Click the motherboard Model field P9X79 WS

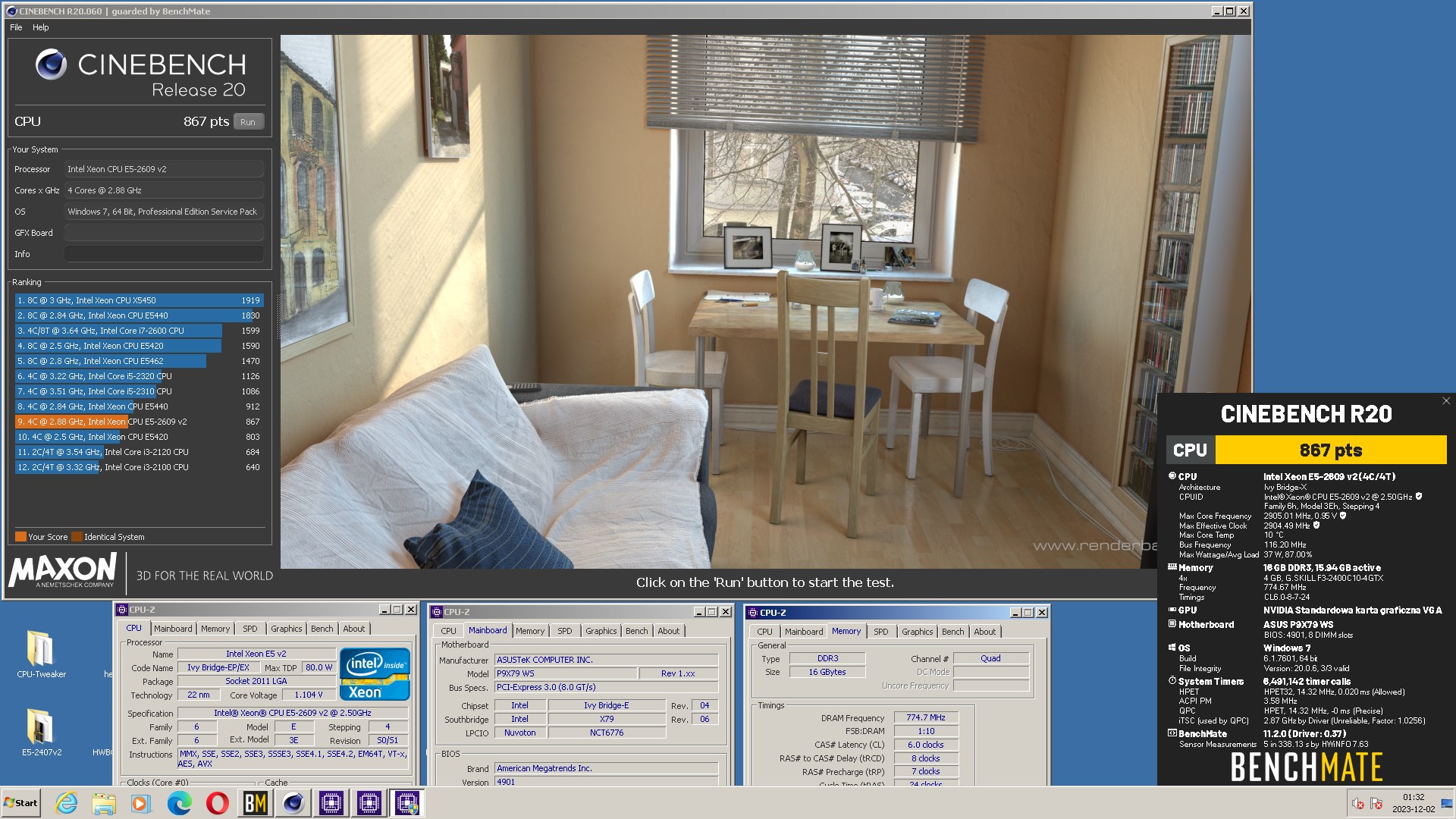pos(566,673)
